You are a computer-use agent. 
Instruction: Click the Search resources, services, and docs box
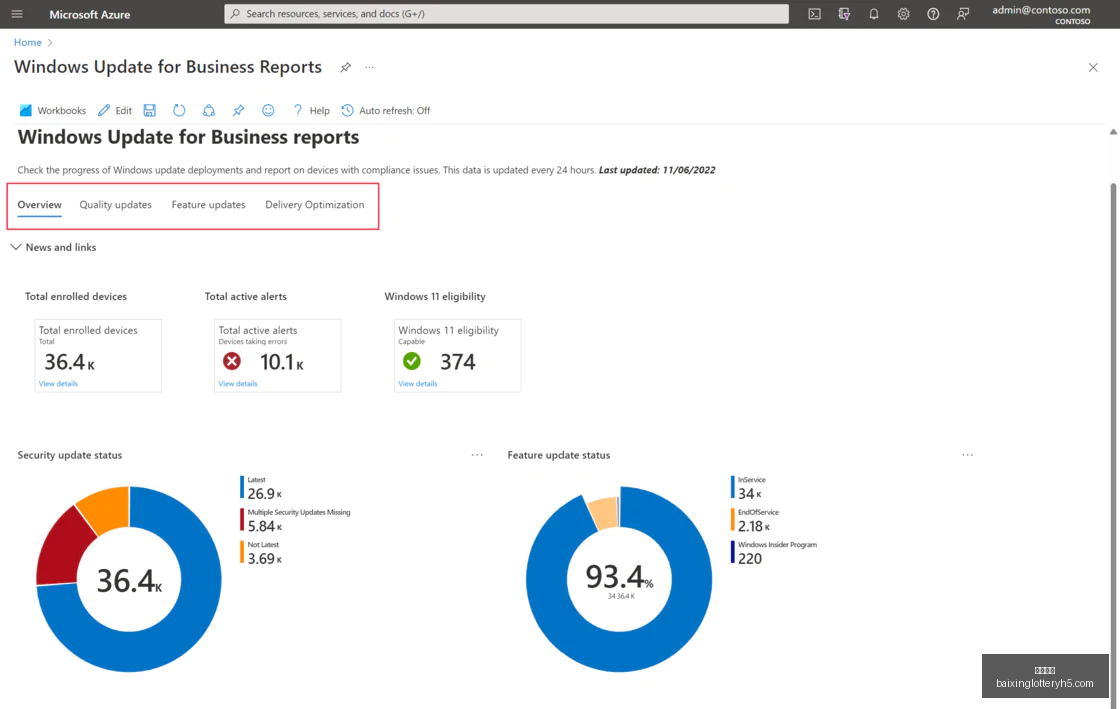pyautogui.click(x=506, y=14)
